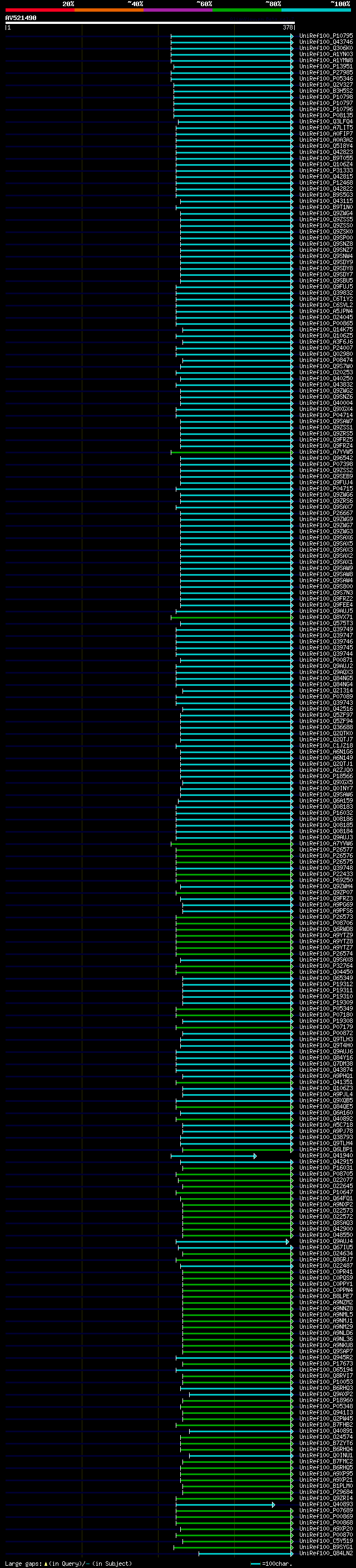Select the UniRef100_Q9TLH3 entry

point(326,1039)
